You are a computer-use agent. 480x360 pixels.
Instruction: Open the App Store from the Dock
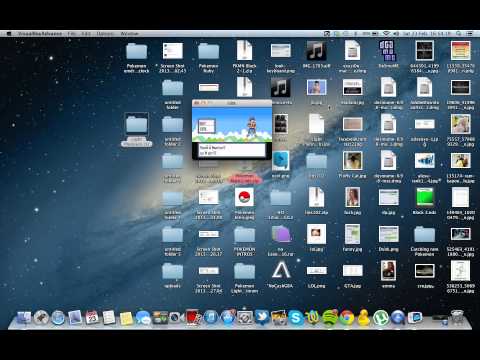[228, 317]
